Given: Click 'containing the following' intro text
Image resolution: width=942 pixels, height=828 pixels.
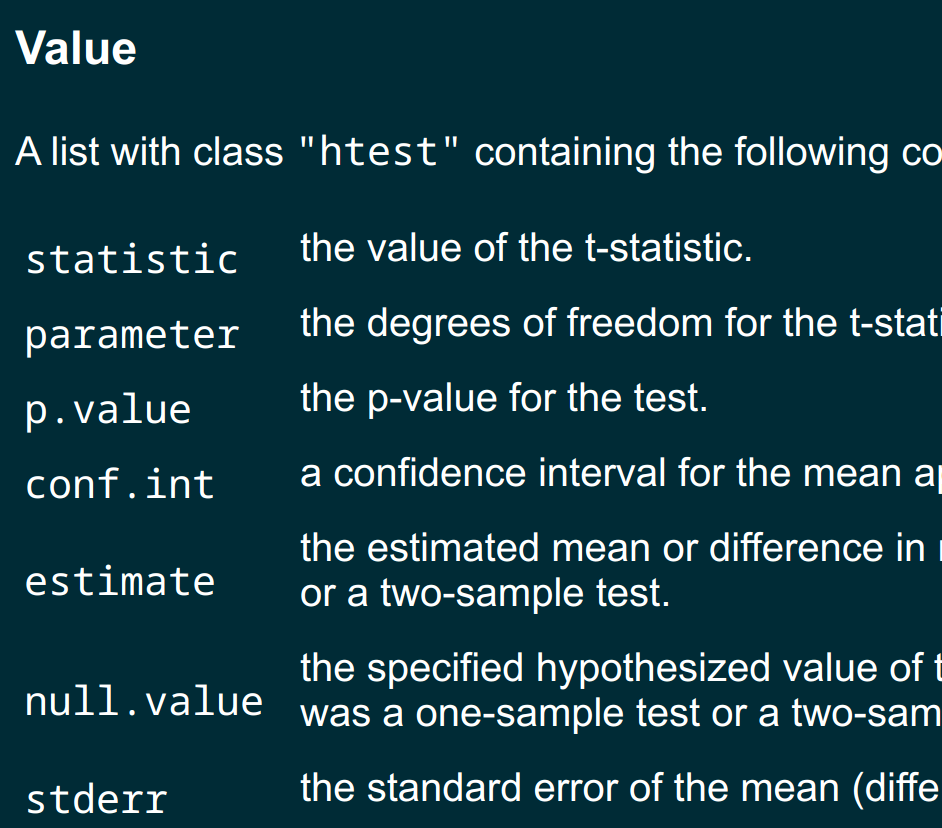Looking at the screenshot, I should point(681,151).
